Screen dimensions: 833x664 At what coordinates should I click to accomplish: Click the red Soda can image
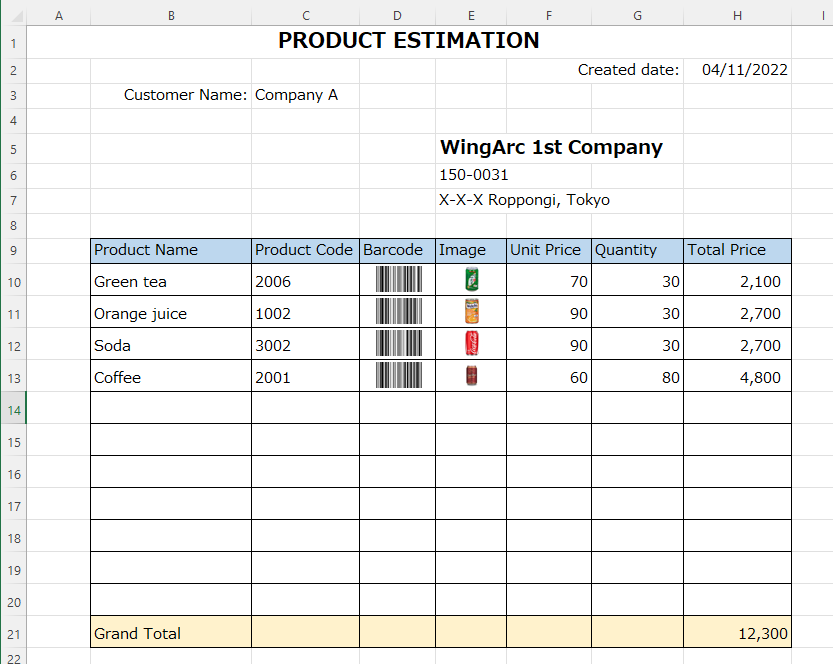click(x=472, y=344)
